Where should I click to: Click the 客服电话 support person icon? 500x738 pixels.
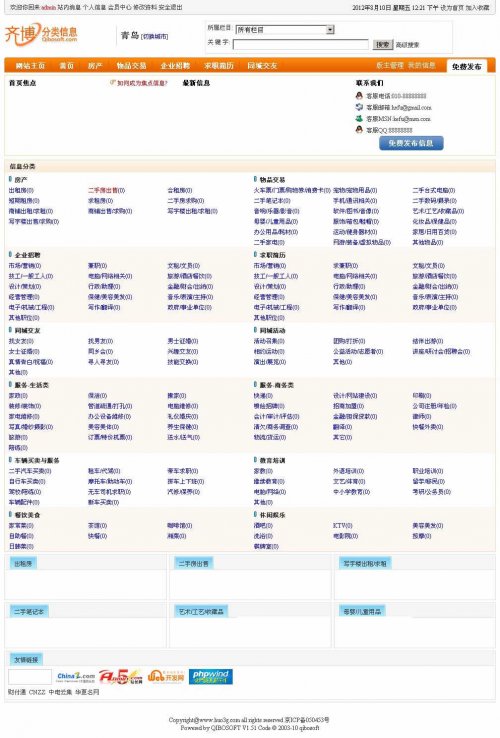click(x=359, y=96)
